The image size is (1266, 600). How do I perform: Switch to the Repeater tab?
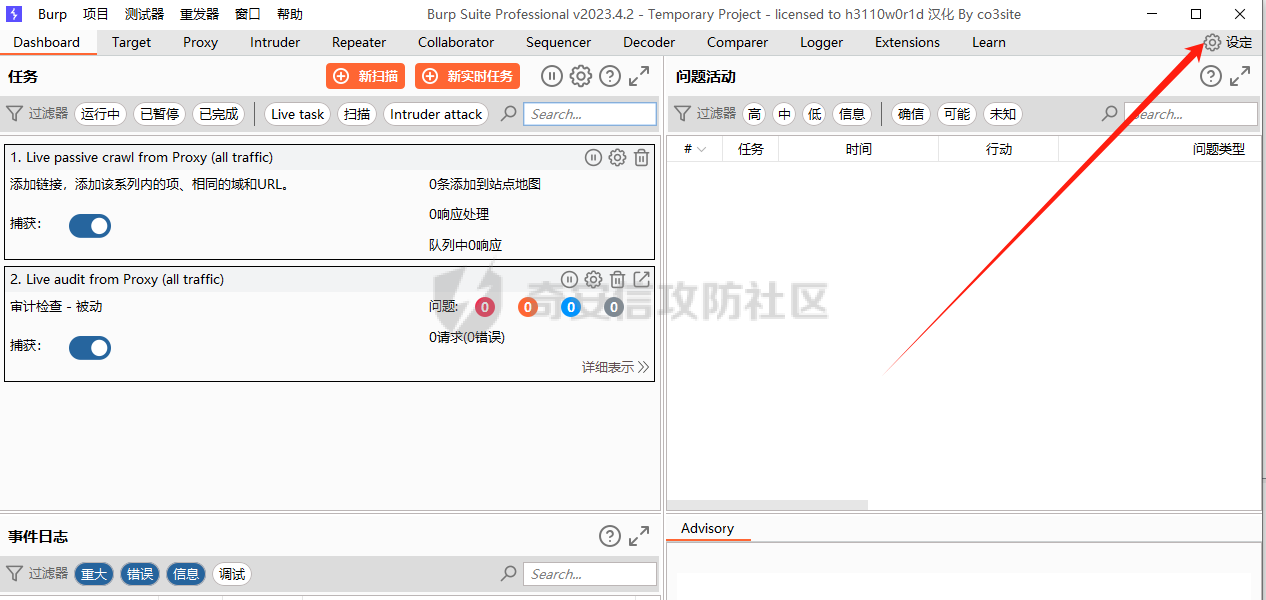tap(359, 42)
